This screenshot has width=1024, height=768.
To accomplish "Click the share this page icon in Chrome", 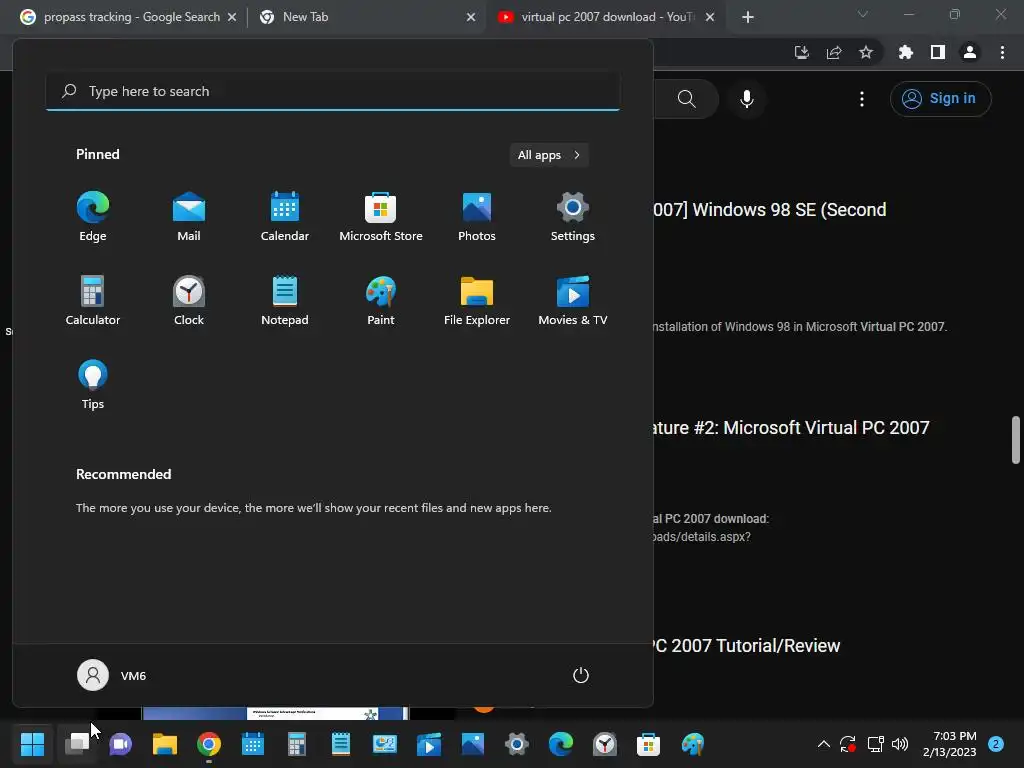I will tap(834, 52).
